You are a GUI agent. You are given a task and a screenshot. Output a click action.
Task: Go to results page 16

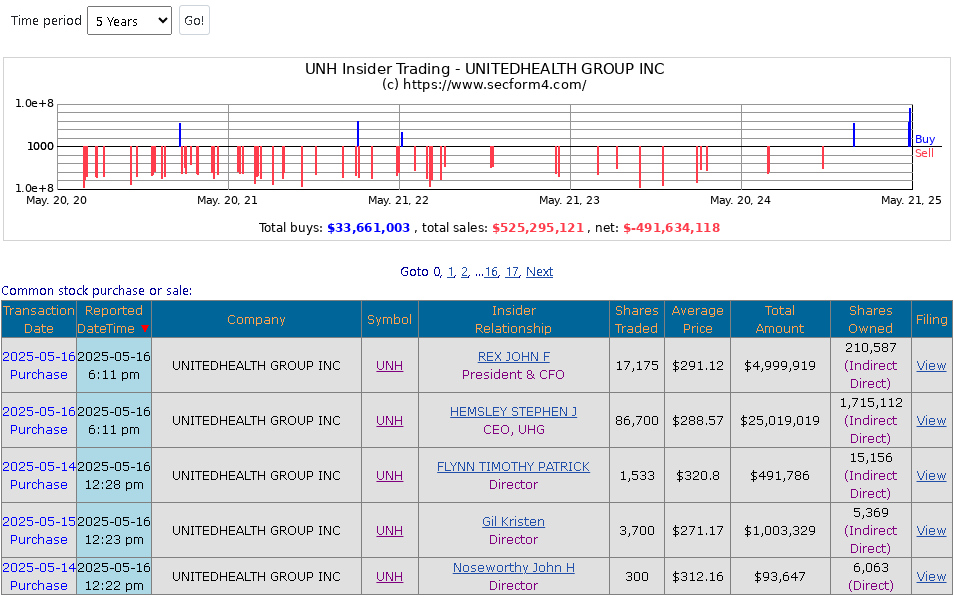(492, 272)
